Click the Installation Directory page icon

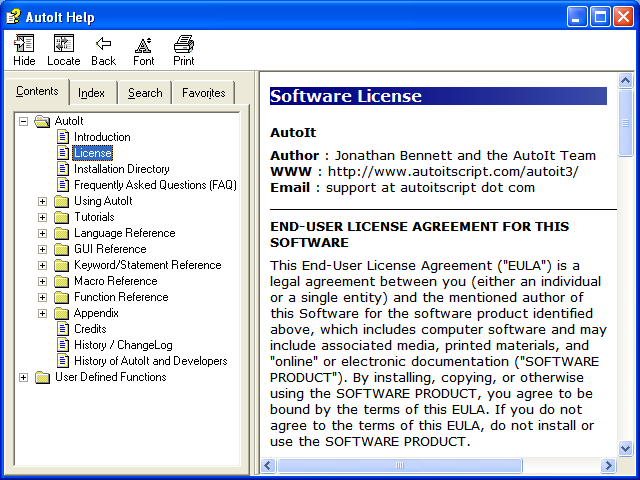click(62, 169)
